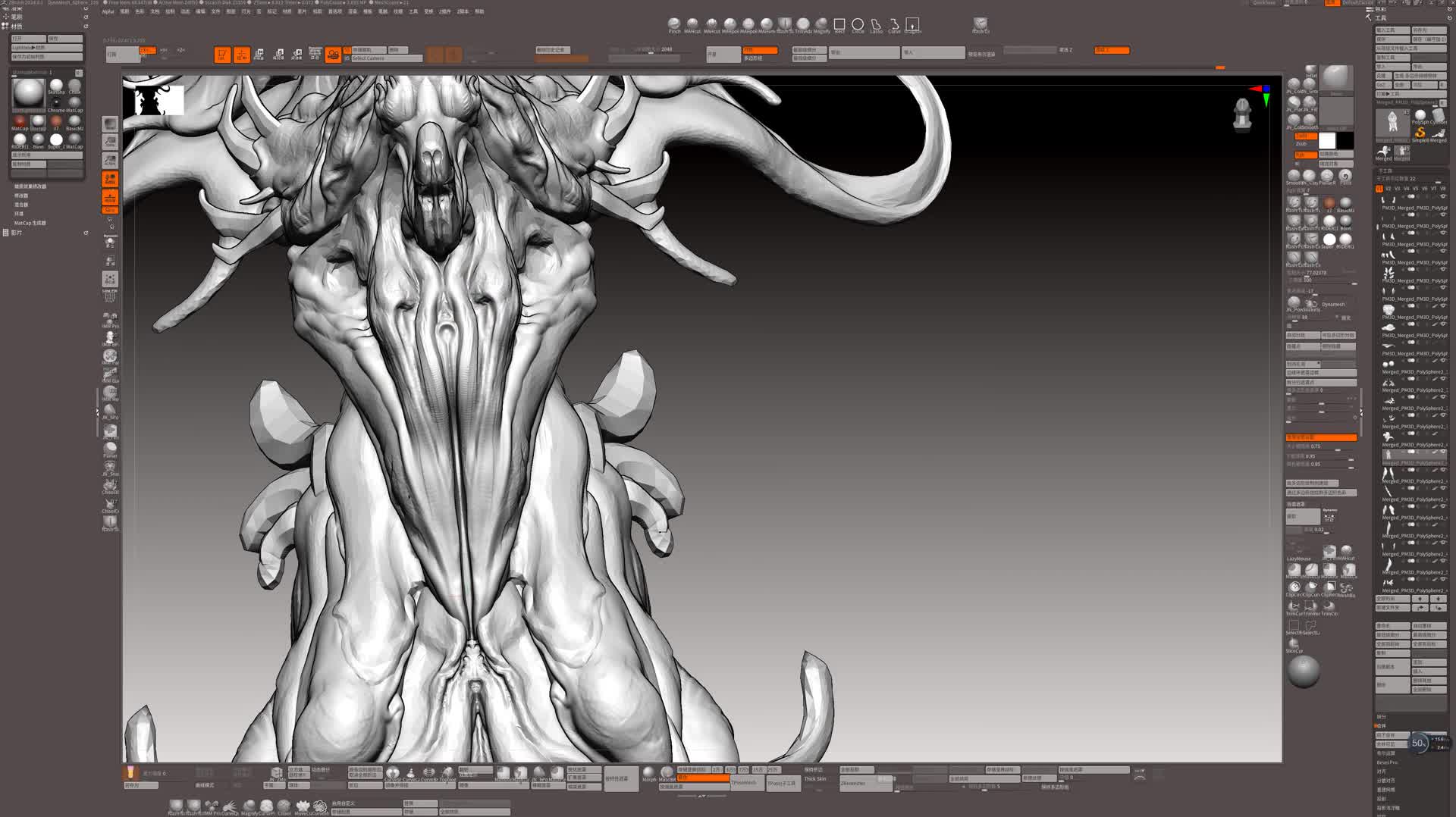
Task: Pick the white main color swatch
Action: [1327, 141]
